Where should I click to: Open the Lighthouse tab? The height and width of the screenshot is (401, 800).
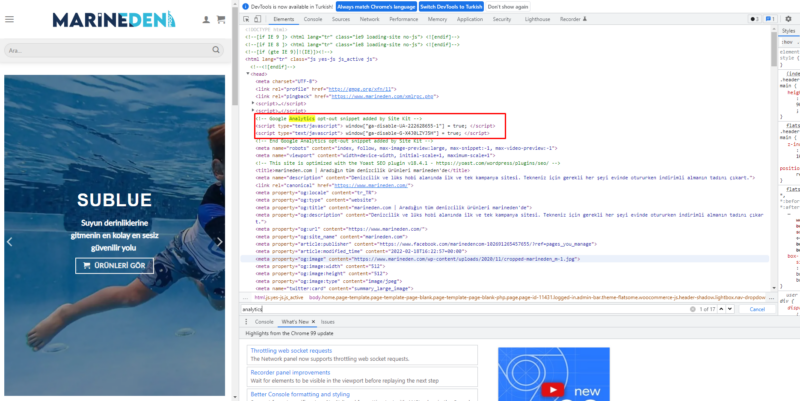pos(537,19)
